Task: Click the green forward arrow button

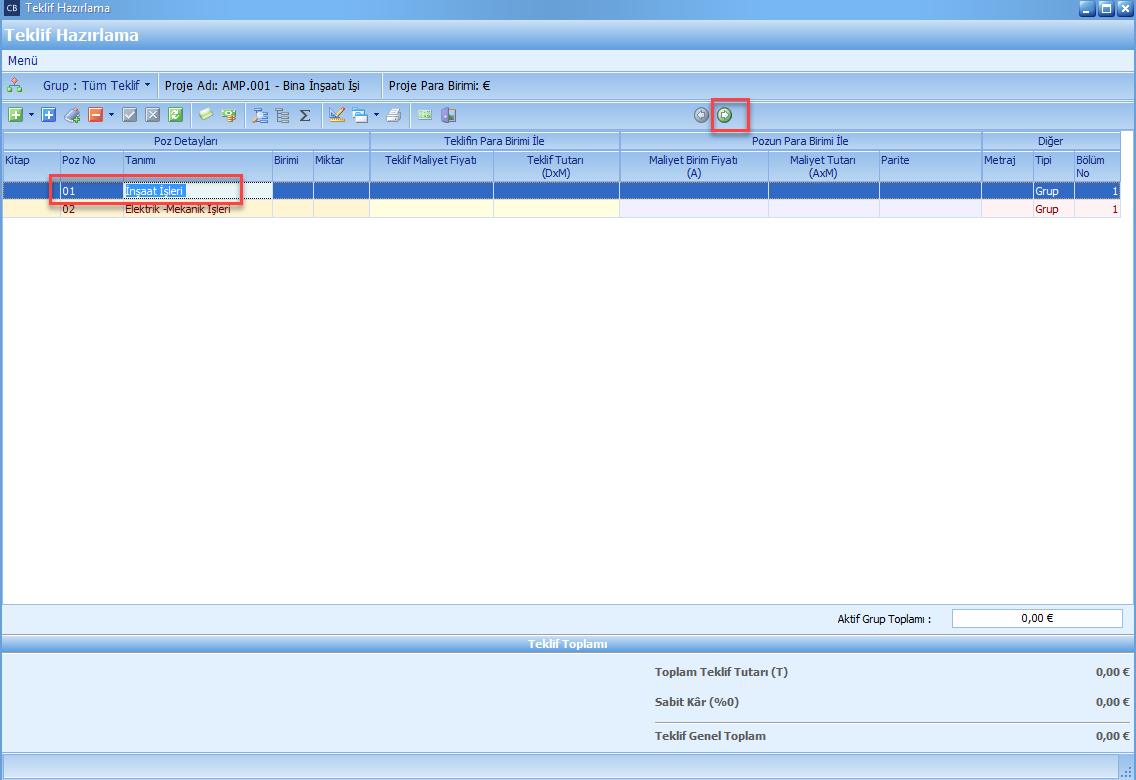Action: [725, 115]
